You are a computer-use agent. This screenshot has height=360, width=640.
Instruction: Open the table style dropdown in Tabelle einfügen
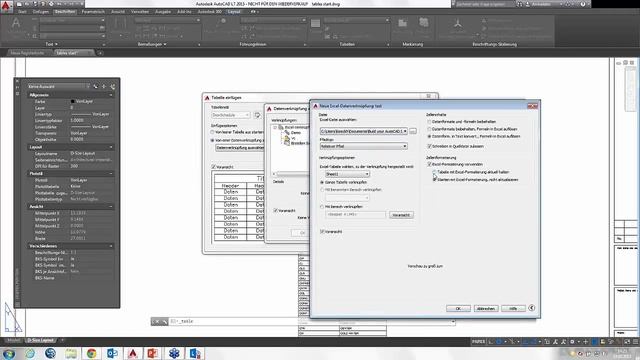point(247,115)
